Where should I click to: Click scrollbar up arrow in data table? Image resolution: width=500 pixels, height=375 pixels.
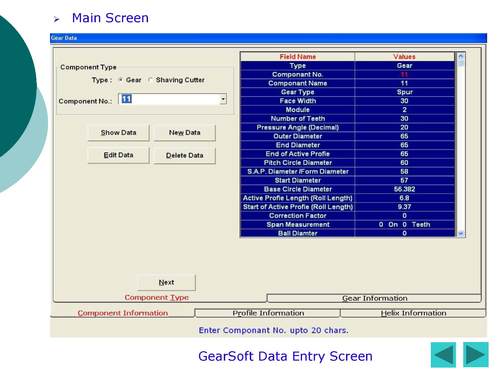point(461,56)
